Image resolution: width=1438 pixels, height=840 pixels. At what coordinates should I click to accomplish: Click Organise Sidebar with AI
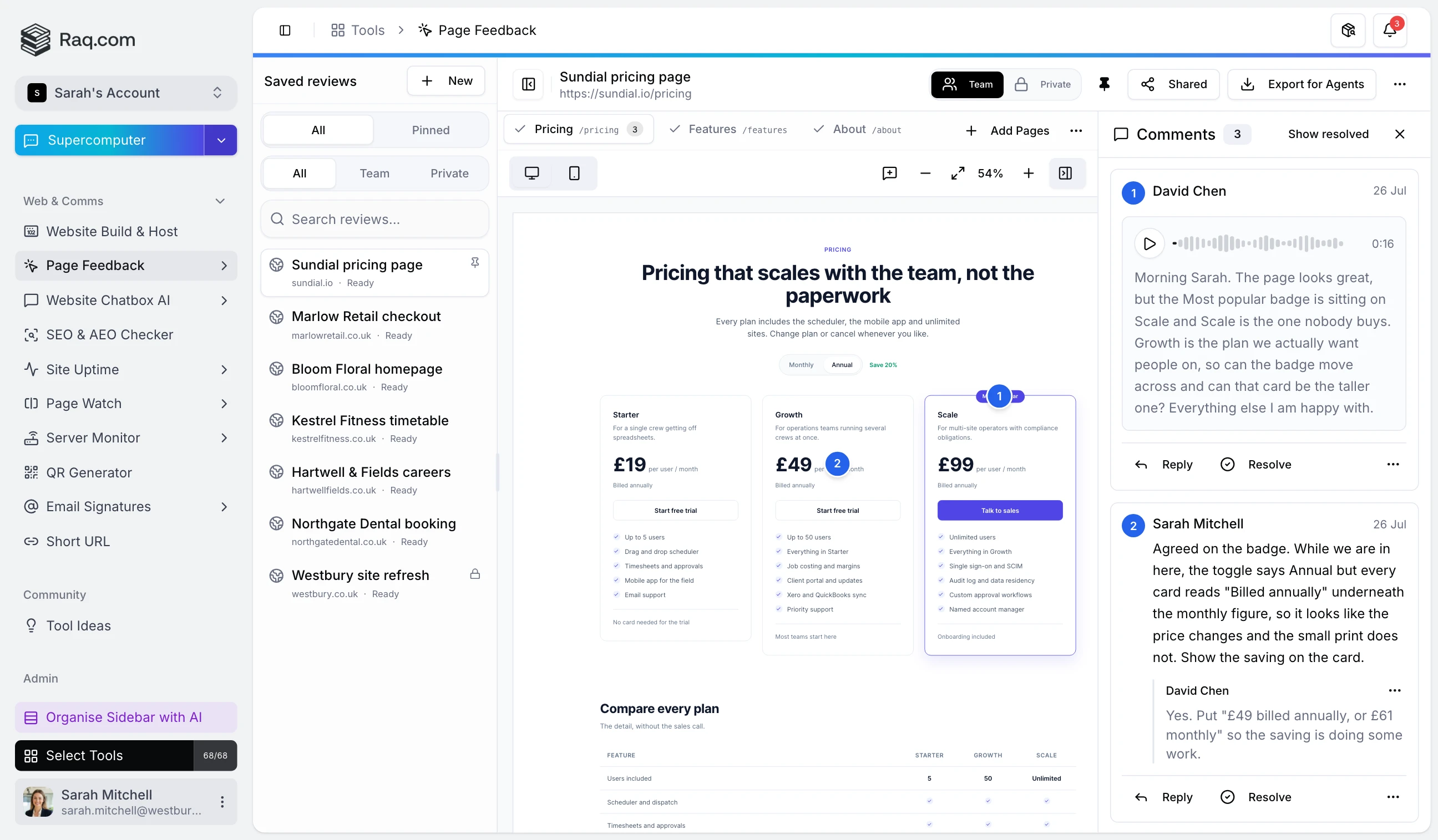click(125, 717)
